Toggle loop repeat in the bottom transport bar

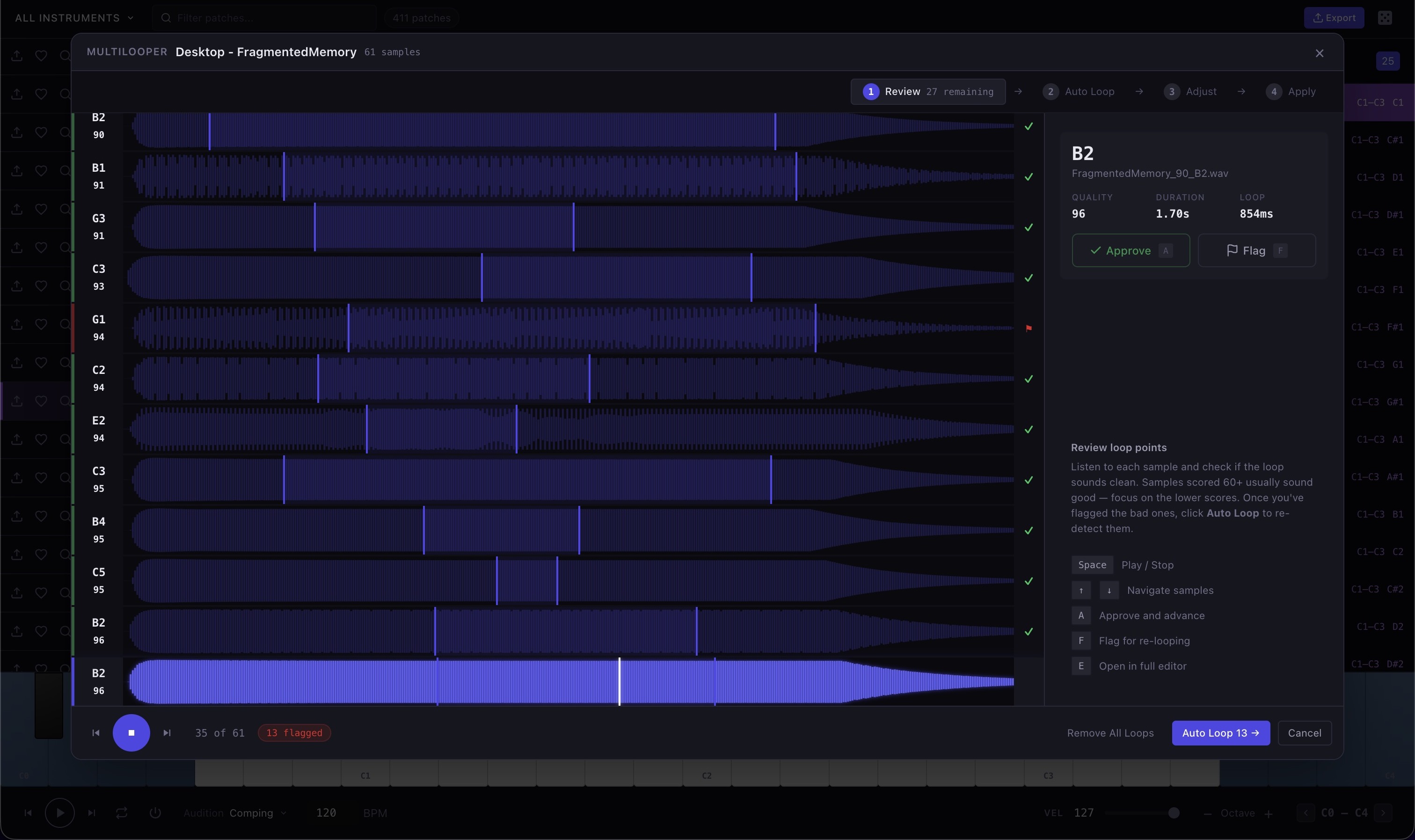coord(122,813)
